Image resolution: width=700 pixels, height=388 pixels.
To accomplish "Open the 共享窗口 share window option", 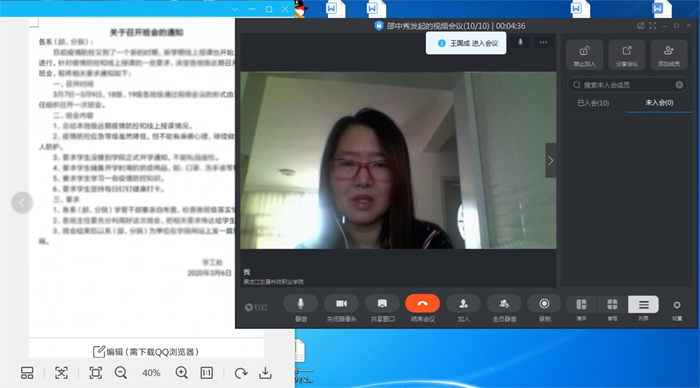I will coord(382,304).
